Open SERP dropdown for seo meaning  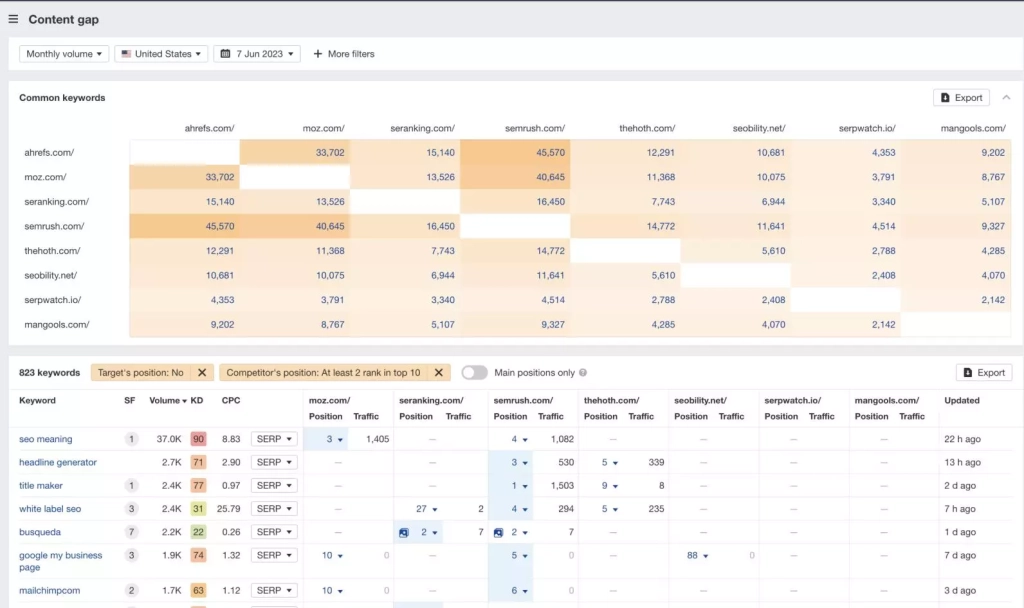pos(274,439)
